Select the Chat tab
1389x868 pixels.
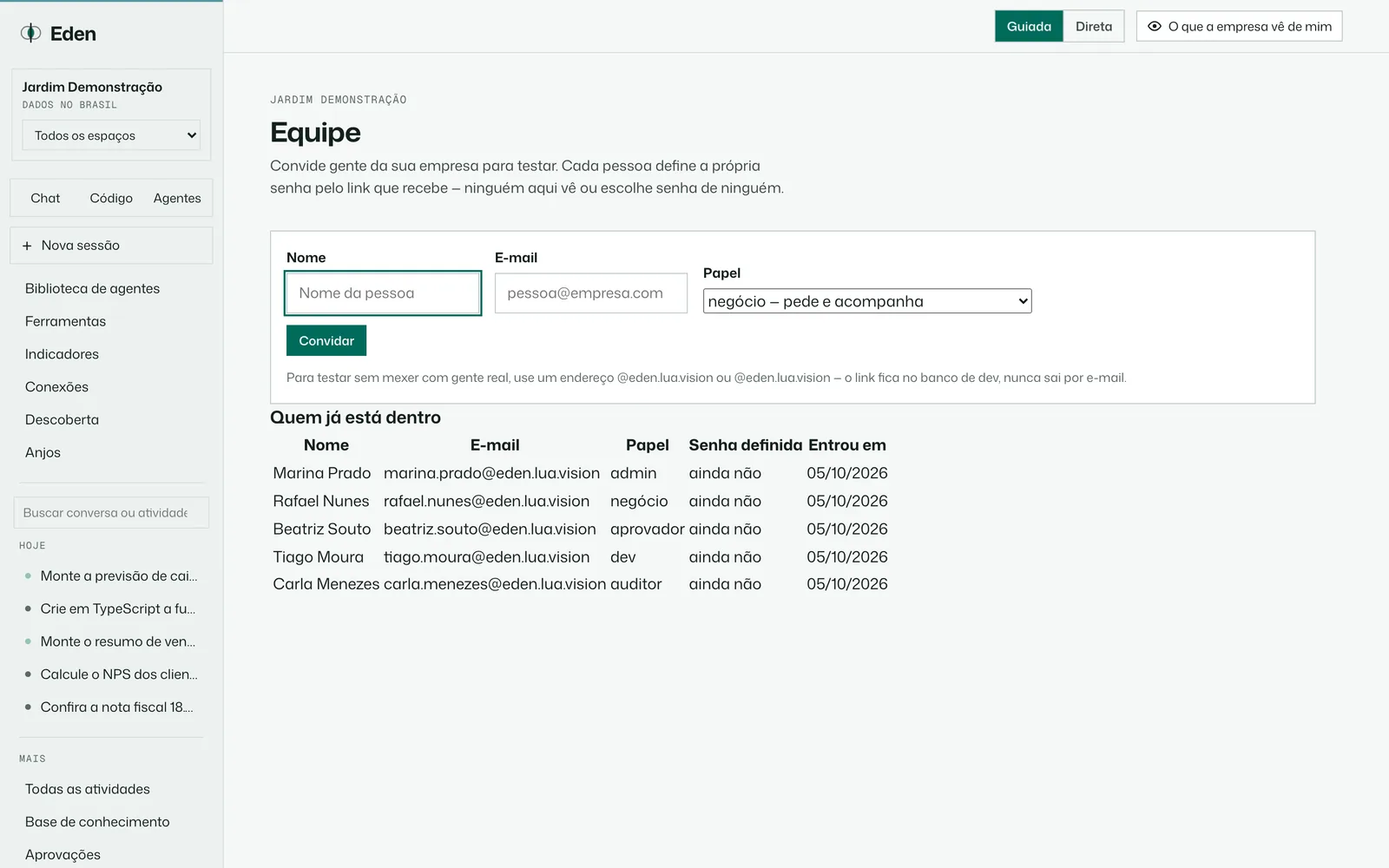45,198
